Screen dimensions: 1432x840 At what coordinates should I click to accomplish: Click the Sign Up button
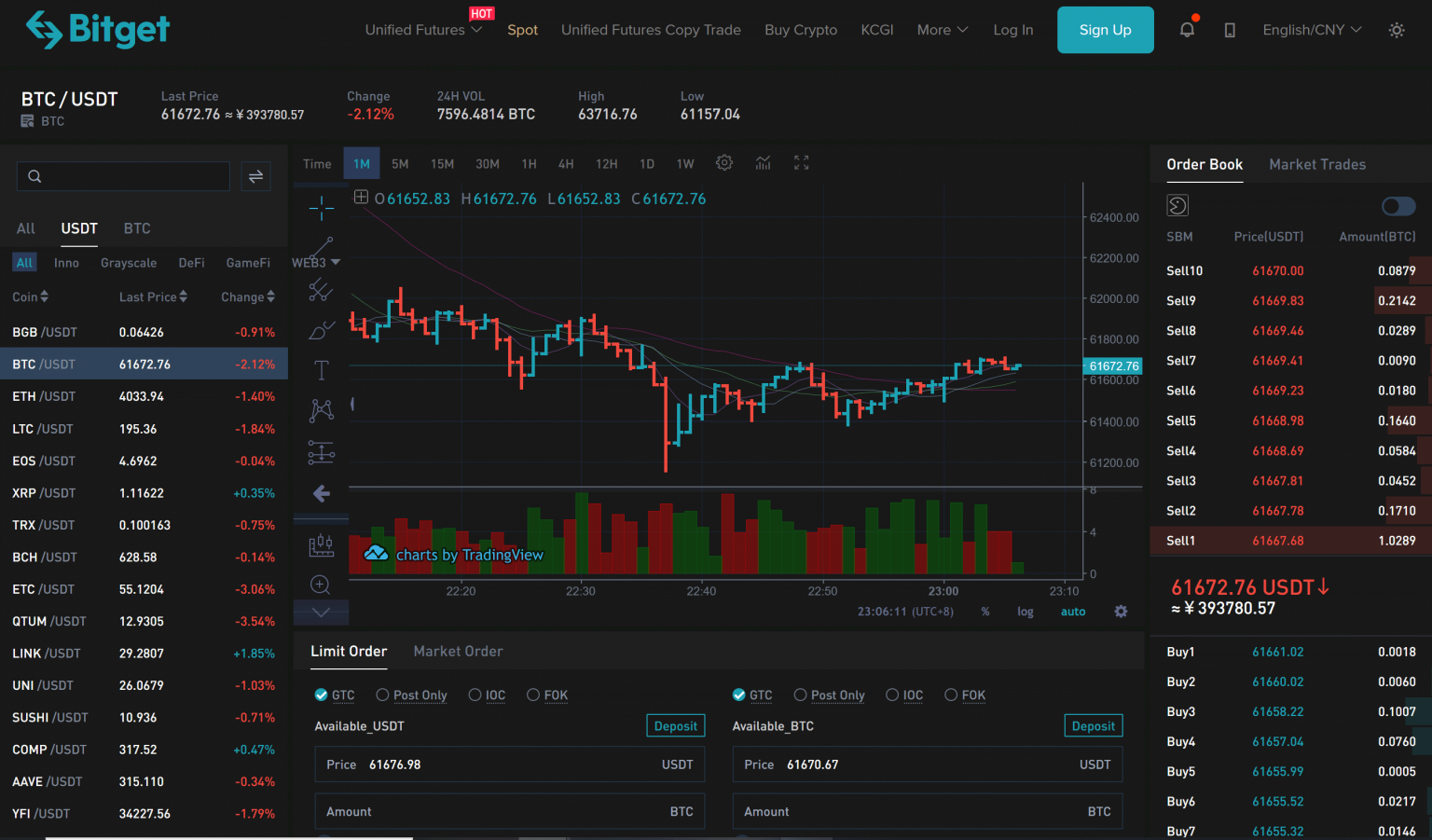coord(1105,29)
